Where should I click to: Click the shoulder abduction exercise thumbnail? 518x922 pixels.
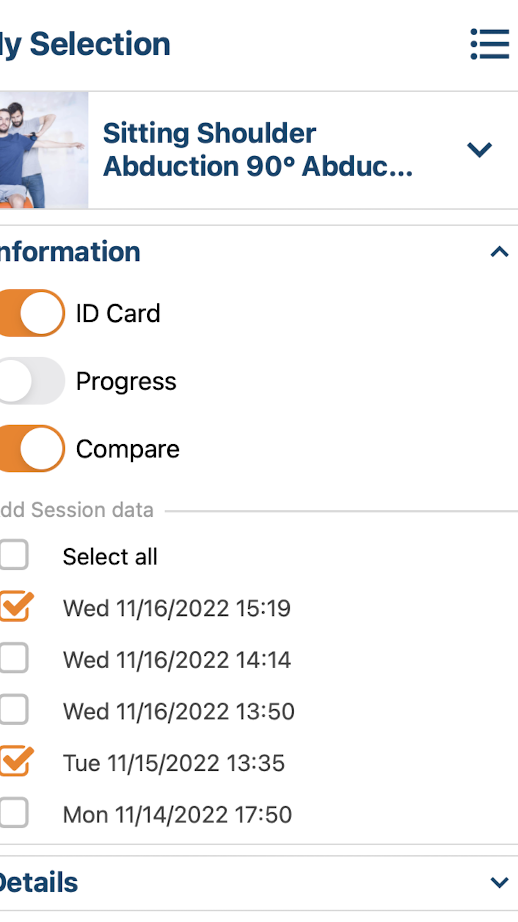tap(44, 150)
